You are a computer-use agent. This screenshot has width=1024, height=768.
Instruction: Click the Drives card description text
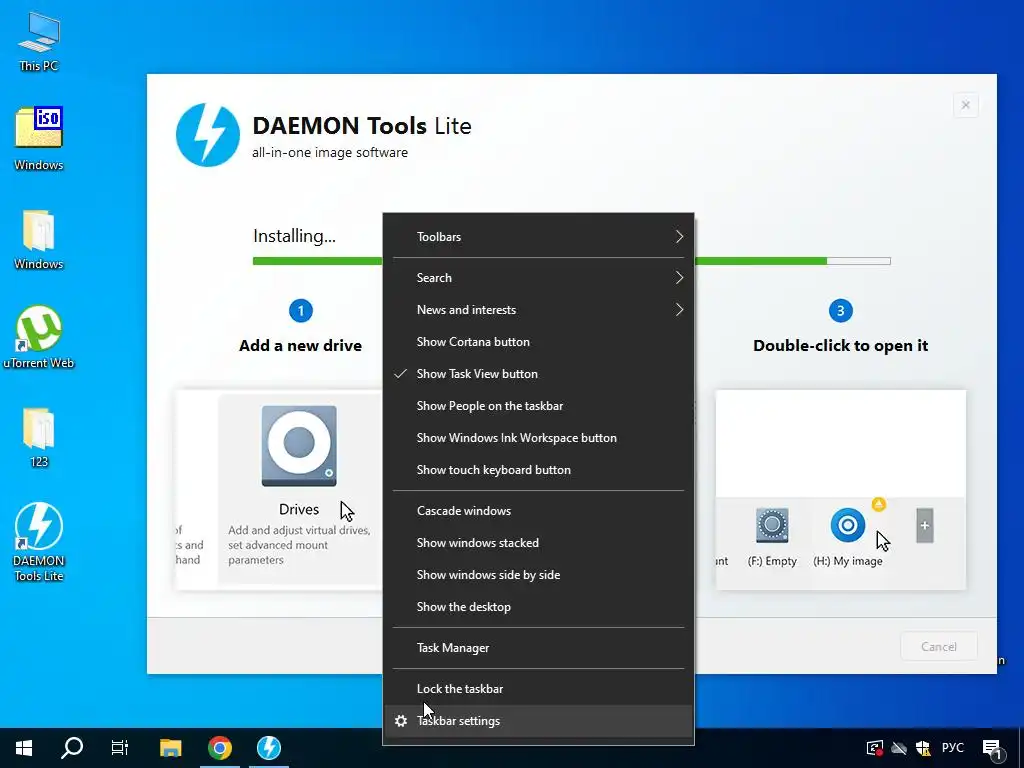tap(299, 545)
